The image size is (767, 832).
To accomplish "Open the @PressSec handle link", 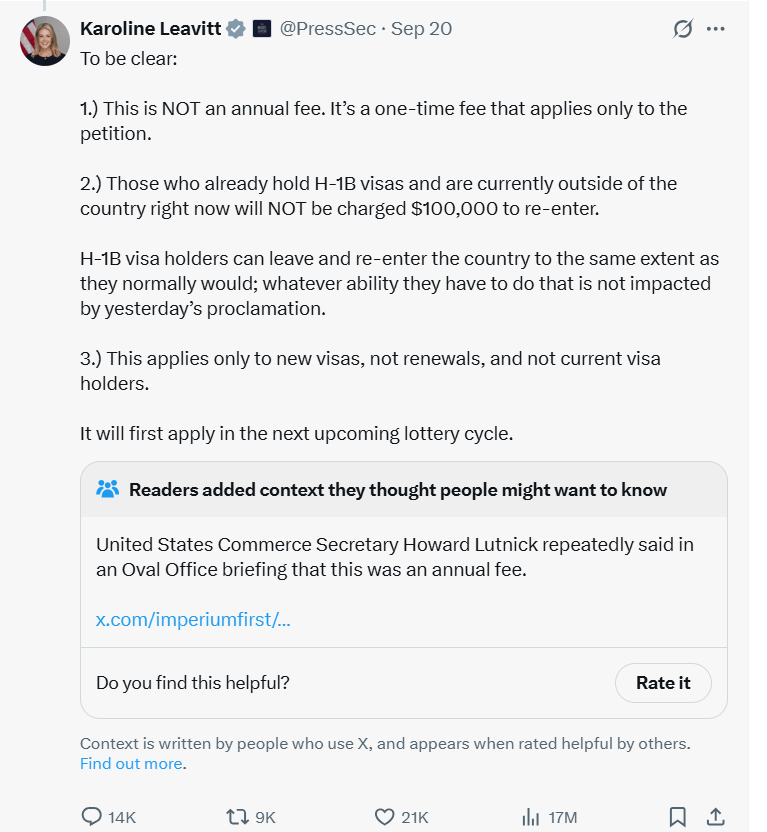I will pos(326,28).
